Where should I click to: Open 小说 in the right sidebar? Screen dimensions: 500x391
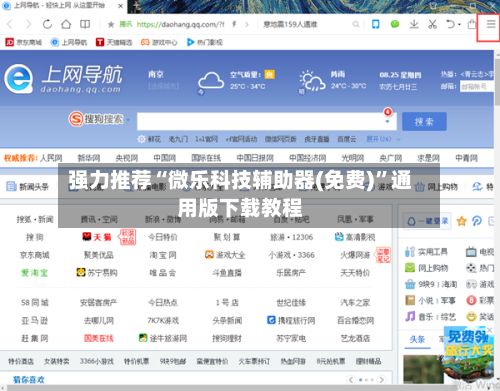(x=426, y=300)
